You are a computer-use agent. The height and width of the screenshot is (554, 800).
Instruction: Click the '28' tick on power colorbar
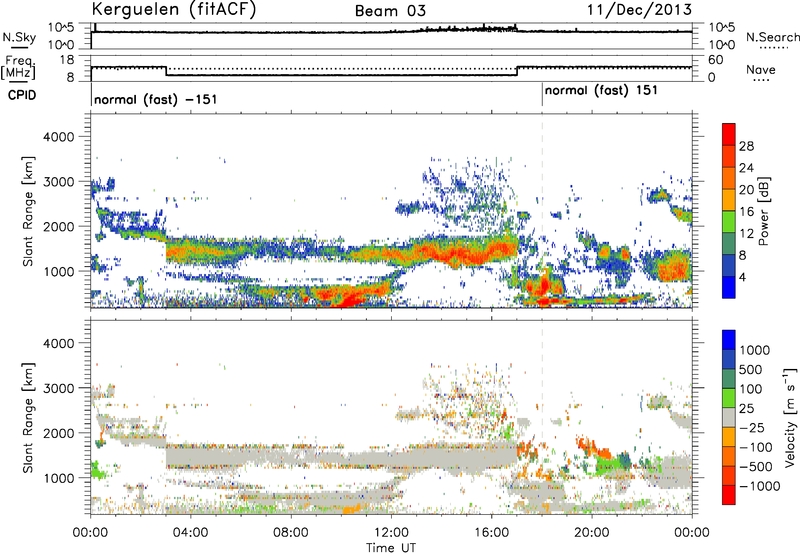[x=746, y=146]
